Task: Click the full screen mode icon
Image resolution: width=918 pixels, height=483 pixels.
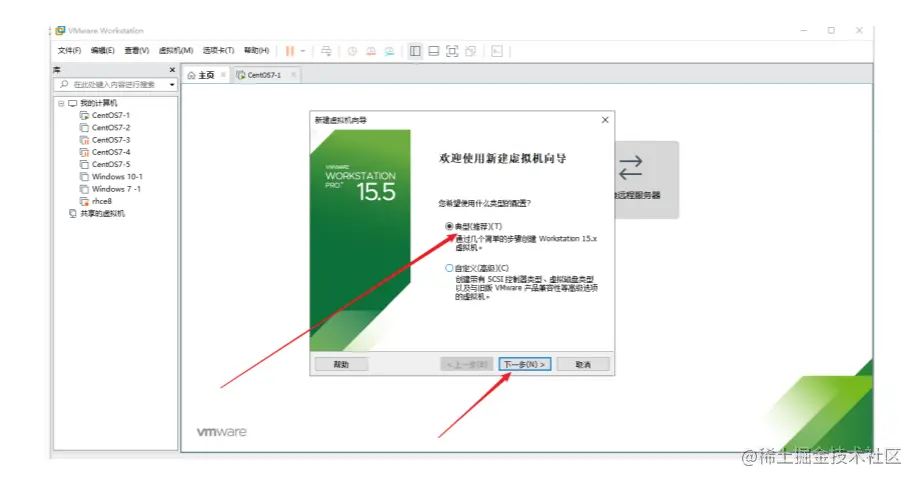Action: [452, 51]
